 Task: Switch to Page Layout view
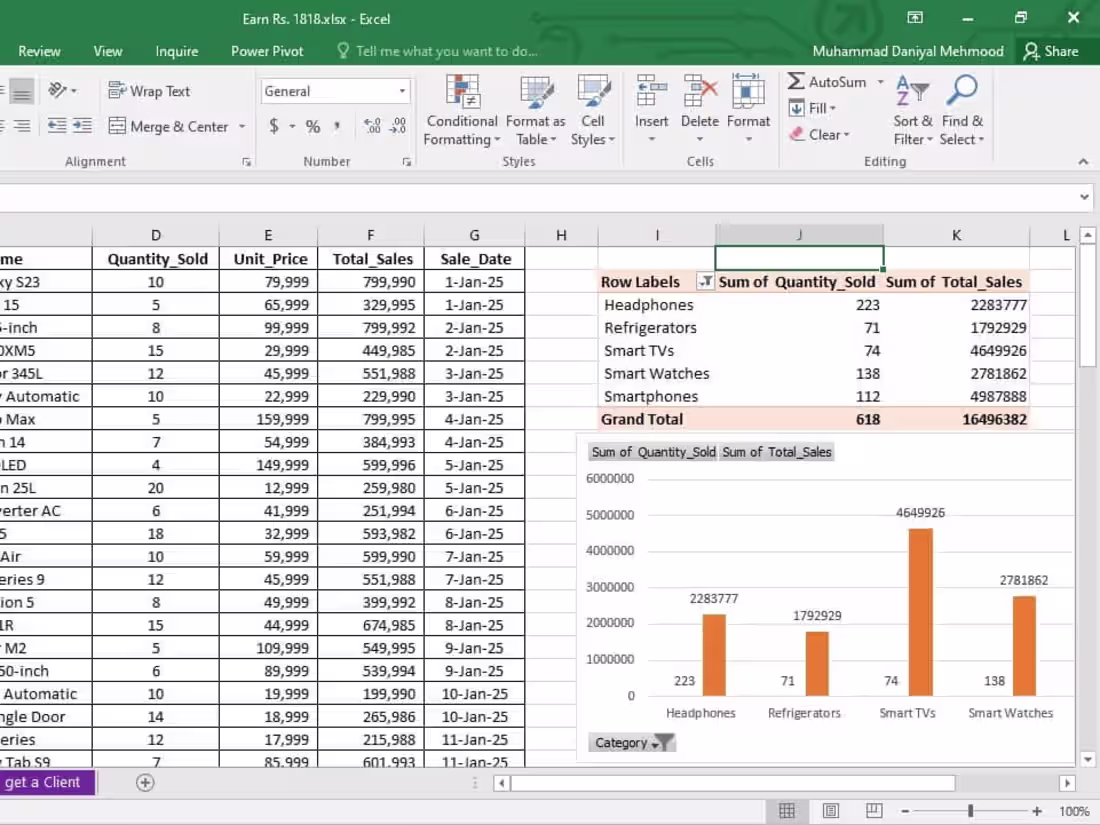click(831, 811)
